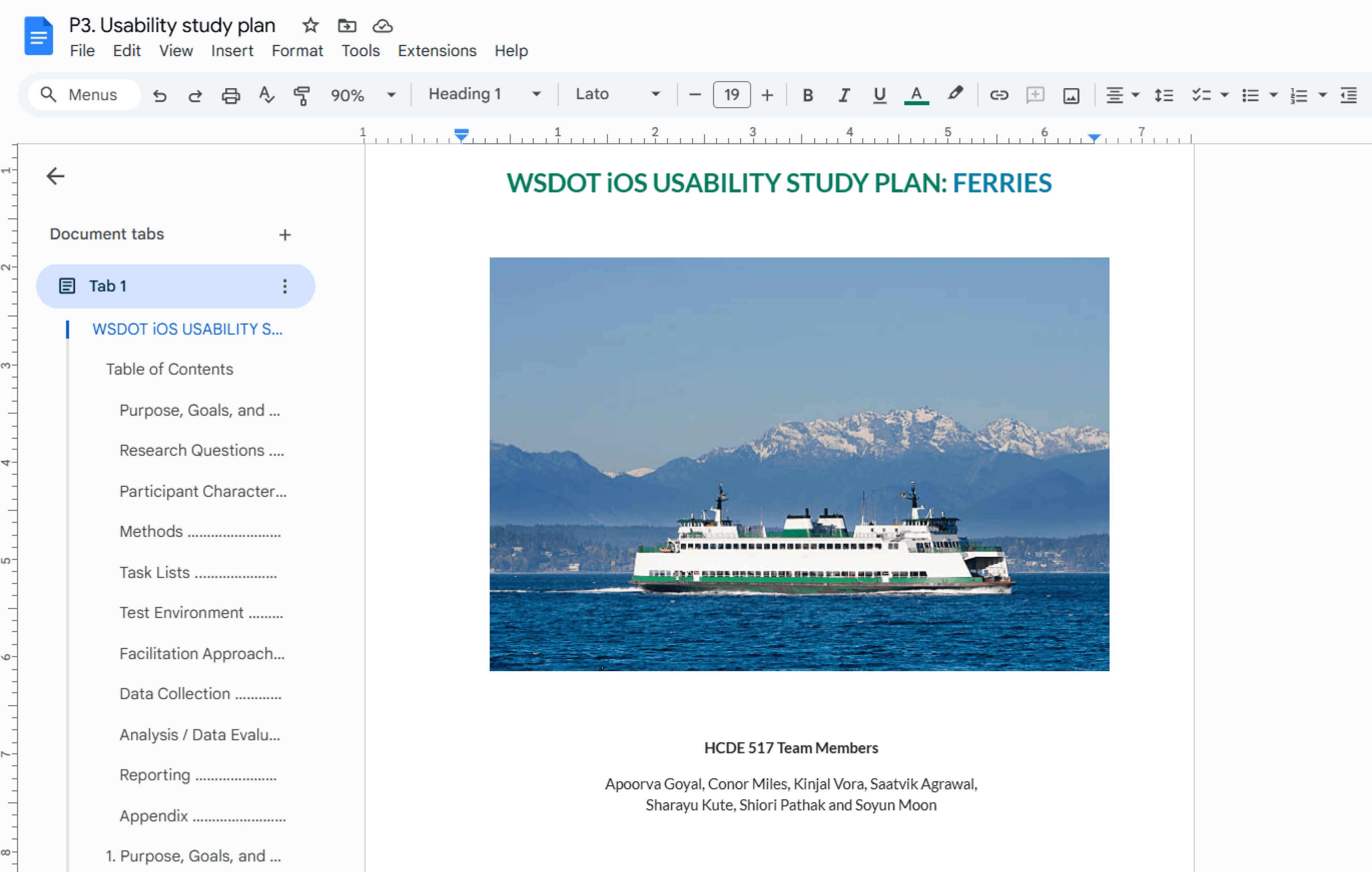Search the Menus box

pos(84,95)
